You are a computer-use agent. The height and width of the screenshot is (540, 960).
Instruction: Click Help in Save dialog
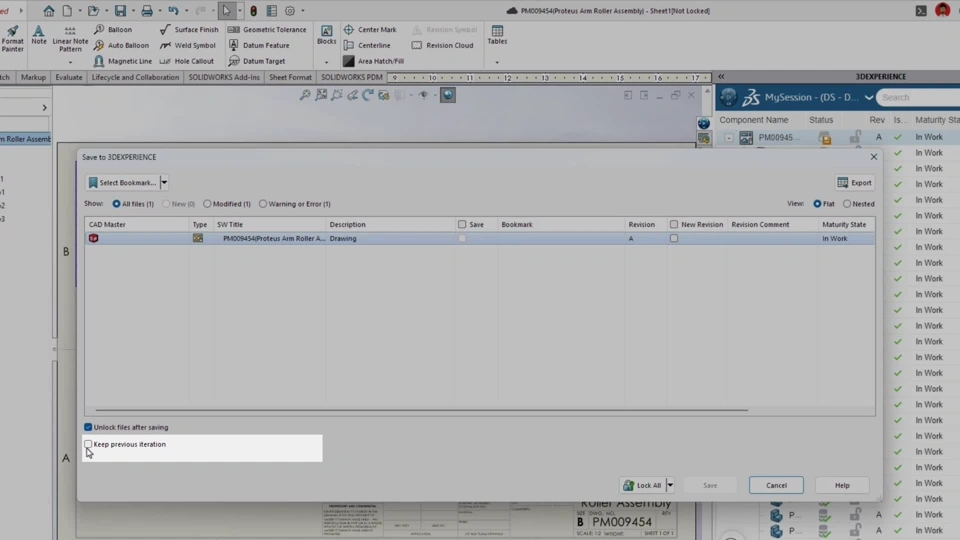coord(842,485)
